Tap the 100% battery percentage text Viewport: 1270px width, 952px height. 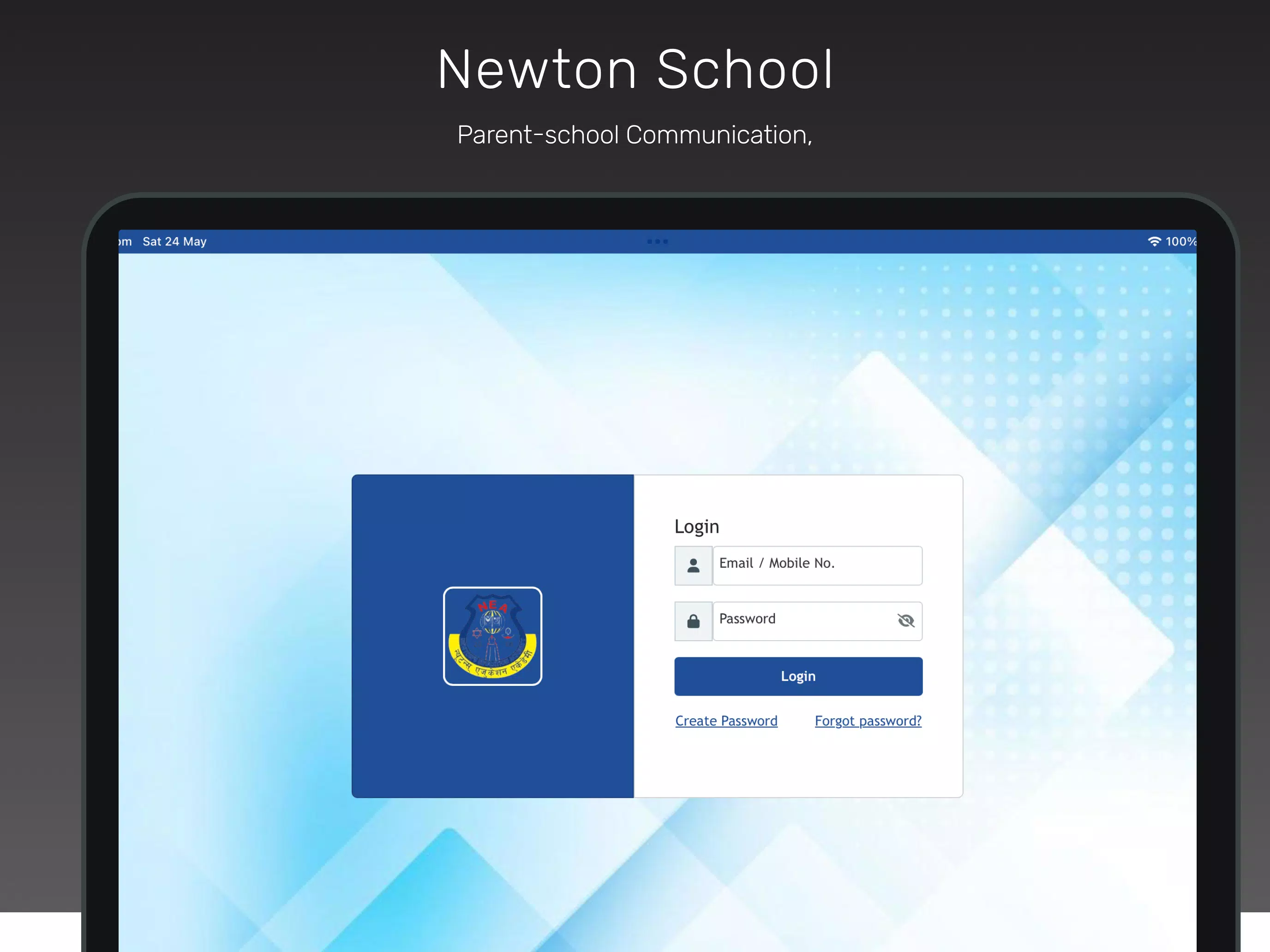tap(1180, 242)
